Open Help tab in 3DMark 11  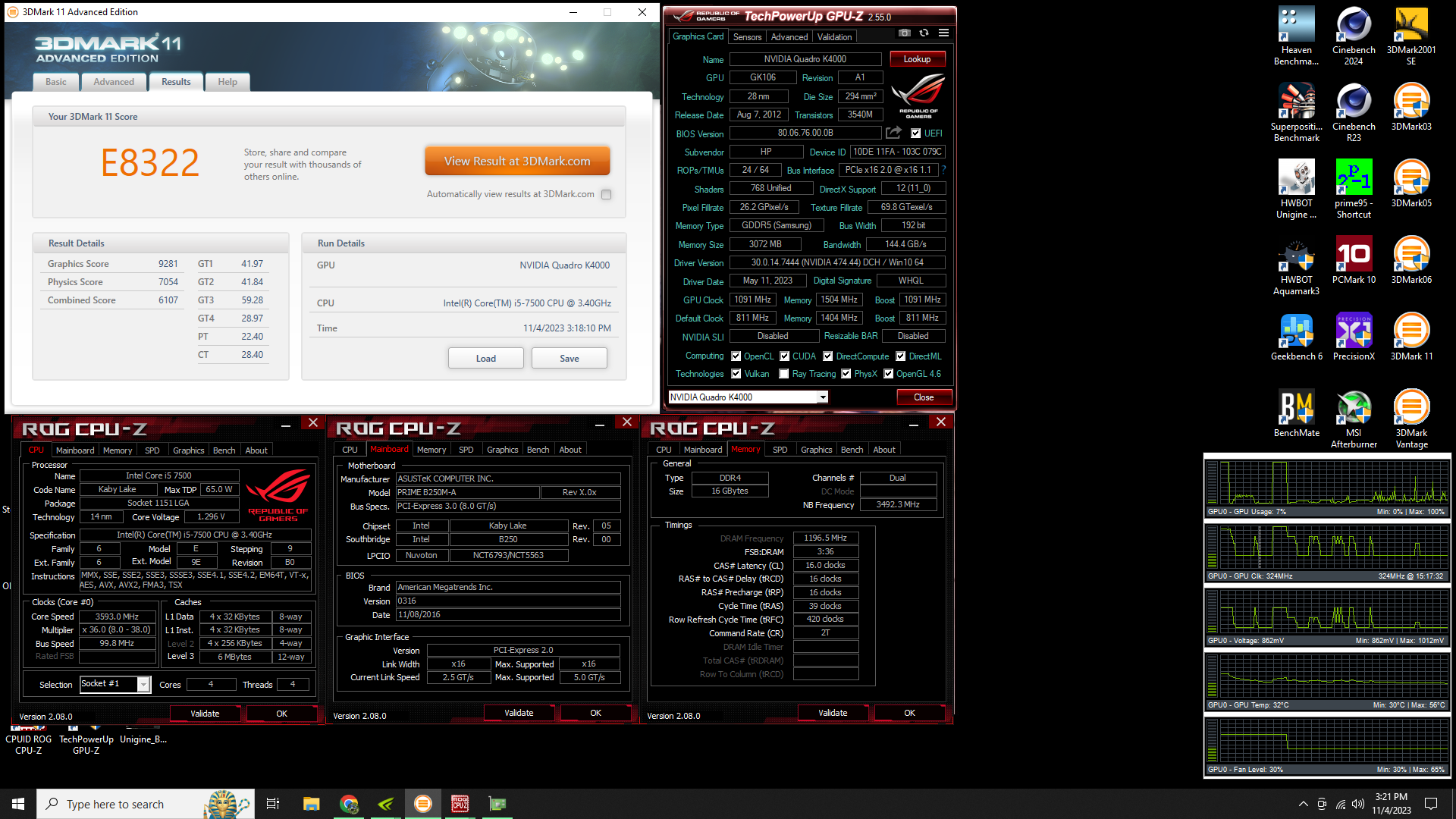[x=227, y=82]
